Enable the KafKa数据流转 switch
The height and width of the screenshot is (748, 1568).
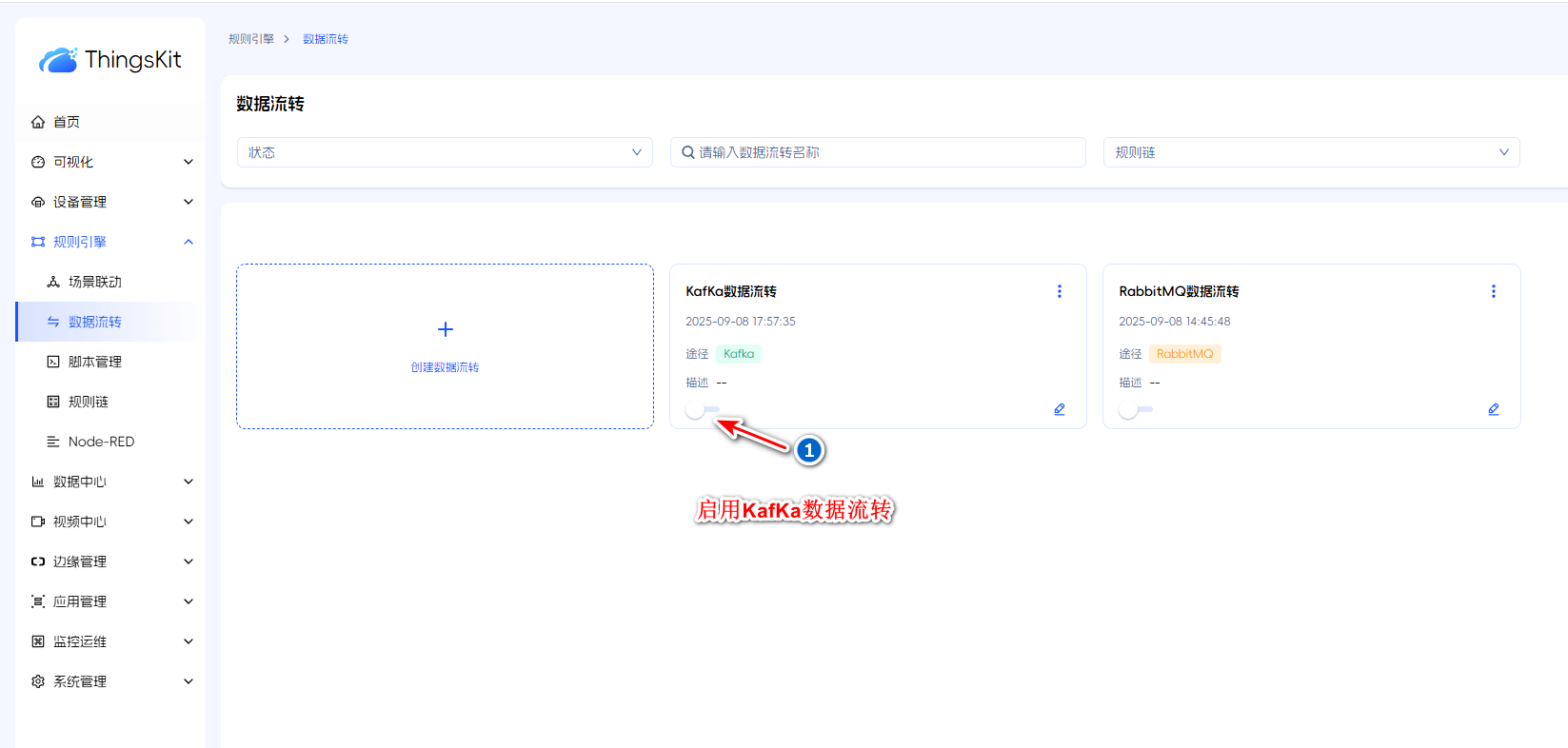[x=703, y=409]
